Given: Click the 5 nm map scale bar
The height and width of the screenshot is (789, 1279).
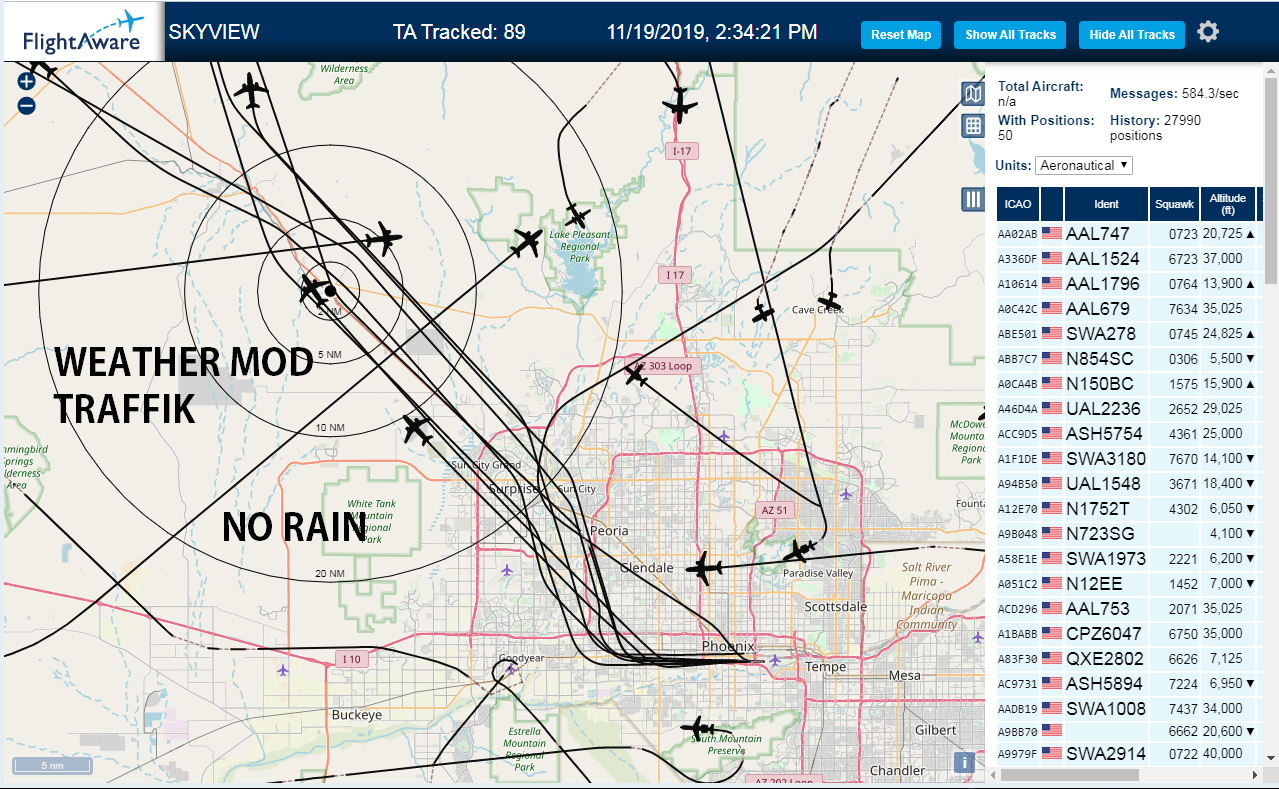Looking at the screenshot, I should [52, 766].
